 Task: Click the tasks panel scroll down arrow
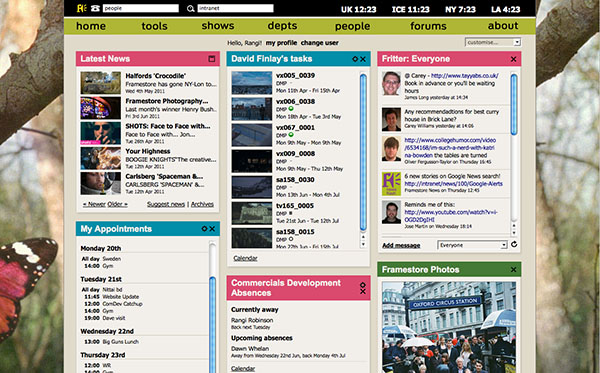pos(363,244)
